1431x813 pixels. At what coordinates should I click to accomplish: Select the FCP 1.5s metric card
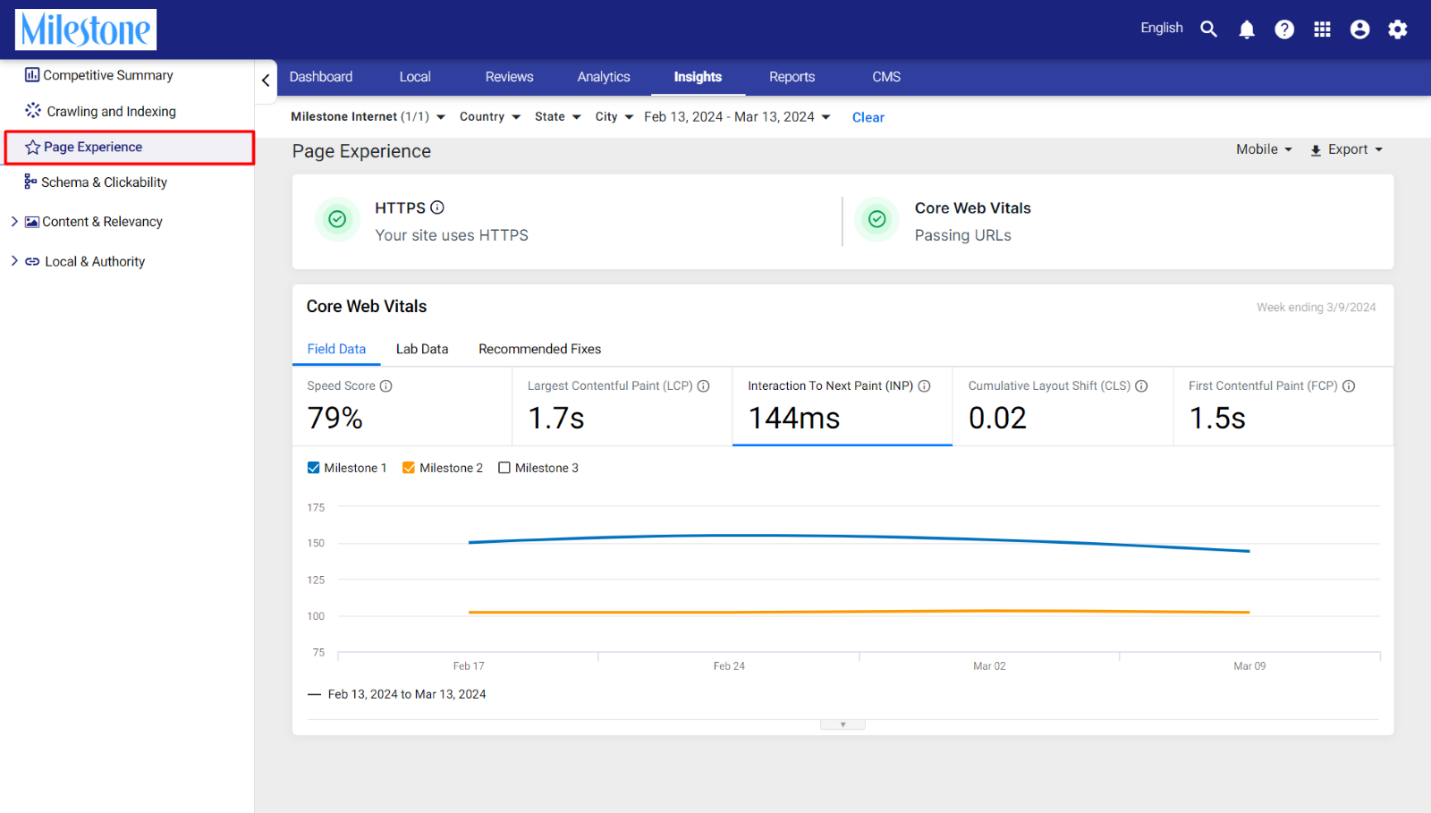click(1283, 406)
